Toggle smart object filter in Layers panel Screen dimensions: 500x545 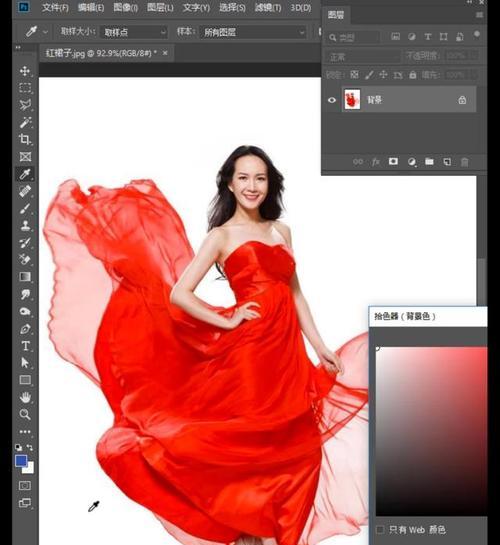[459, 36]
